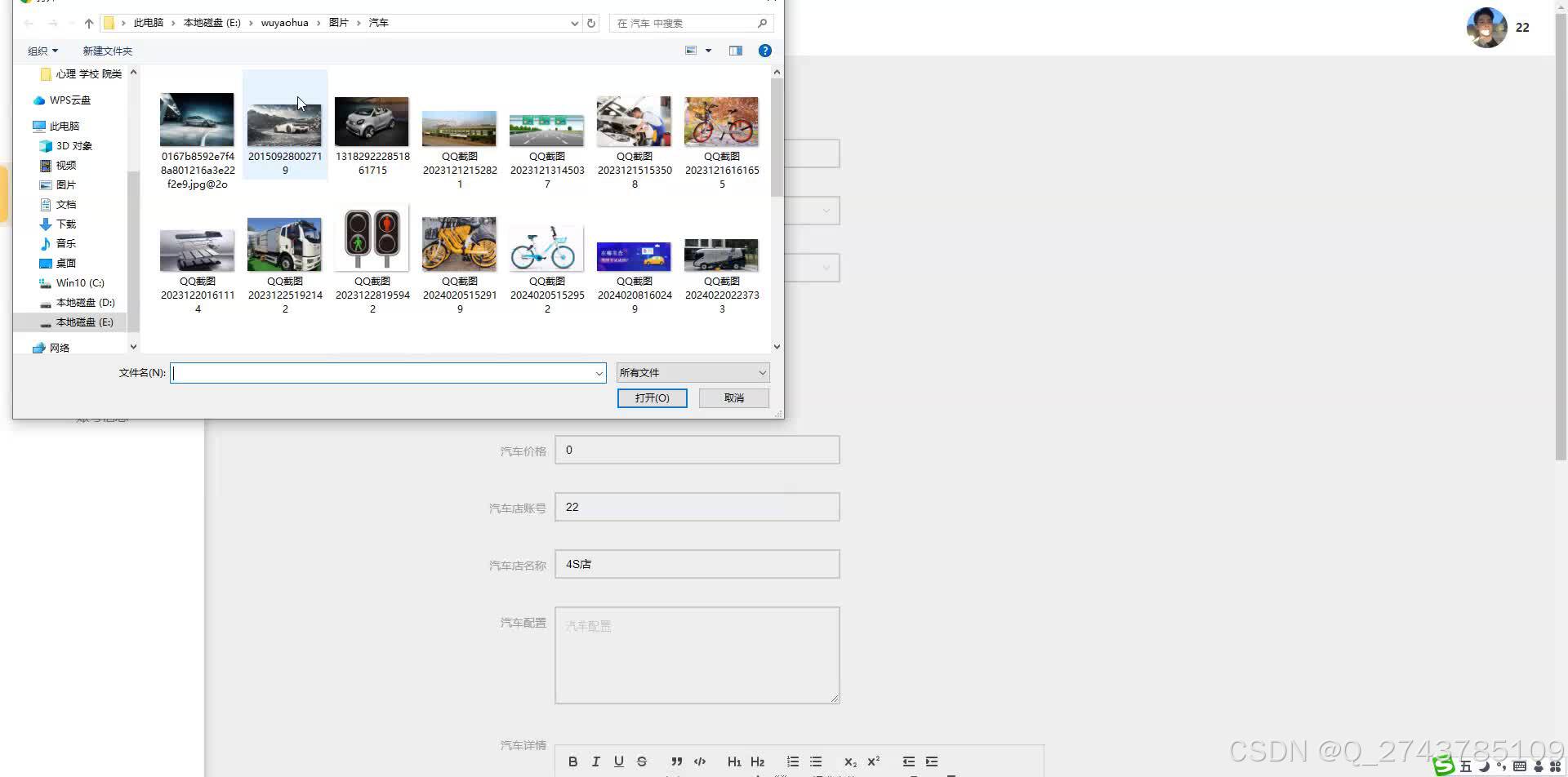
Task: Navigate to 本地磁盘 (E:) in the address bar
Action: coord(212,23)
